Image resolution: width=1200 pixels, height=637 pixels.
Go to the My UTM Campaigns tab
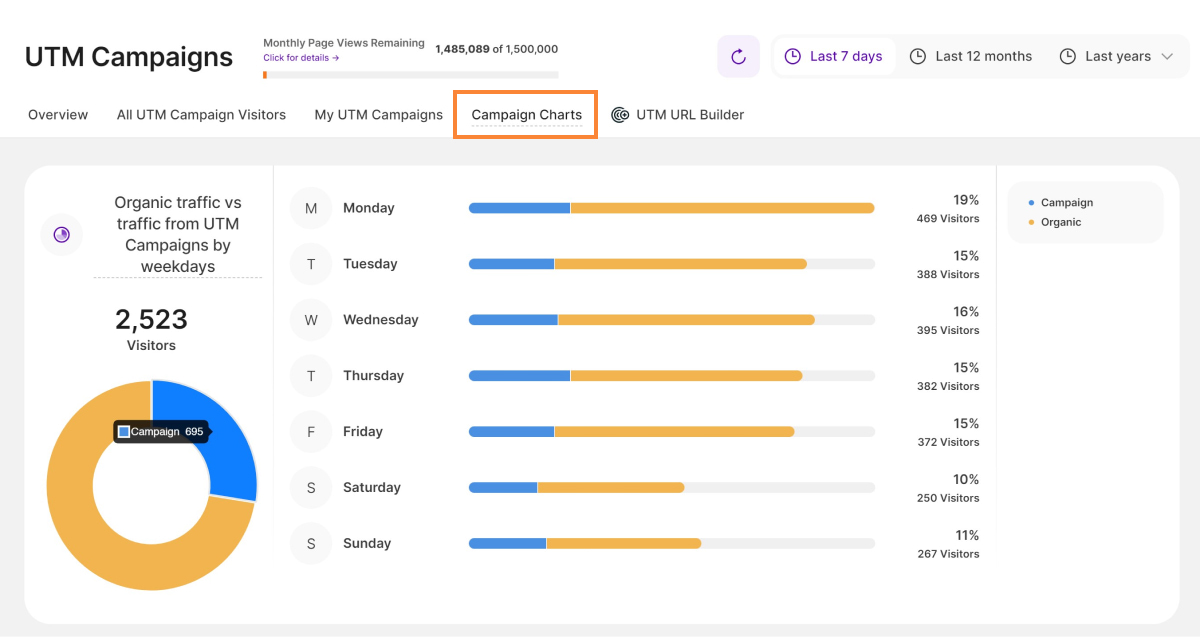(378, 115)
